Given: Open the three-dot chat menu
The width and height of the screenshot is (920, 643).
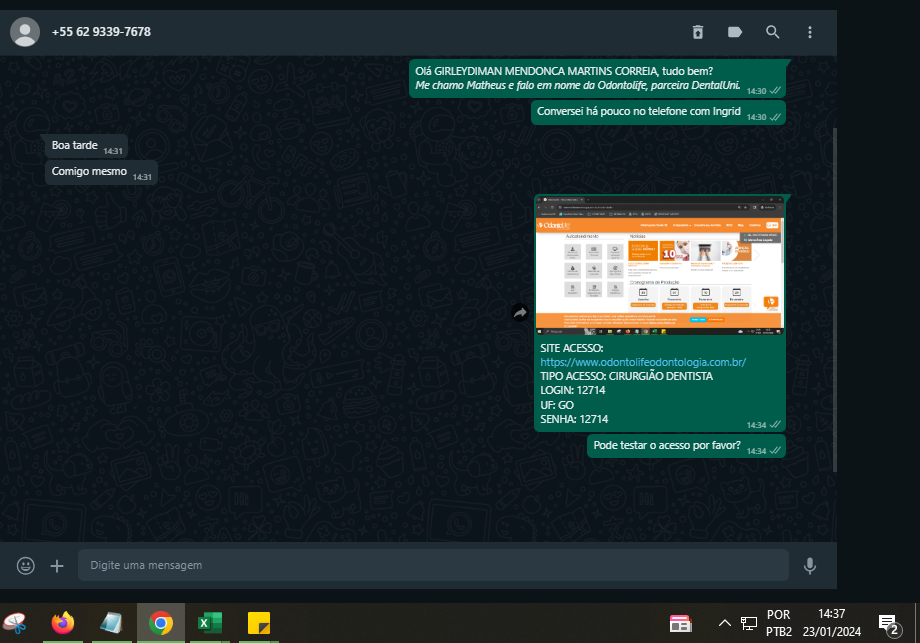Looking at the screenshot, I should coord(810,32).
